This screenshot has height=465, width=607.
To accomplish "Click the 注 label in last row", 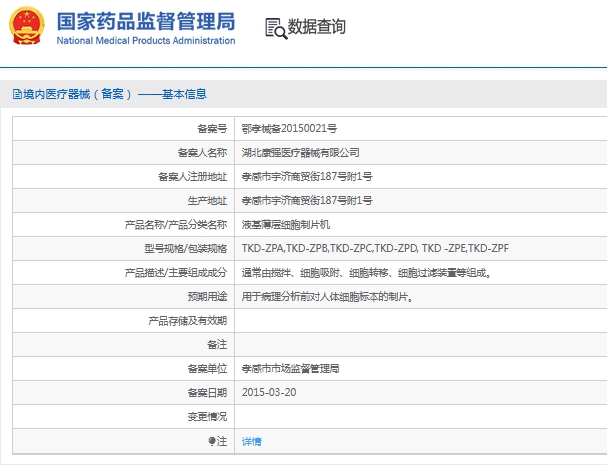I will [222, 441].
